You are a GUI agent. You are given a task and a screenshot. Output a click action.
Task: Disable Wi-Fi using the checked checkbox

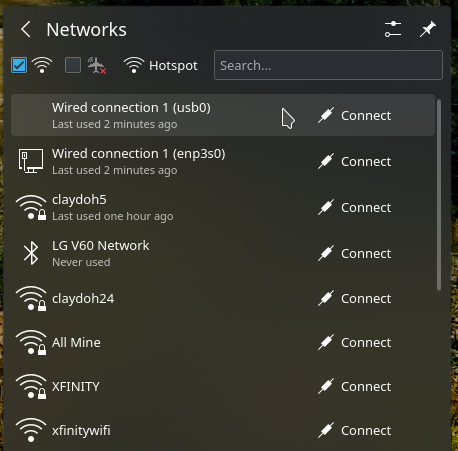click(x=19, y=65)
